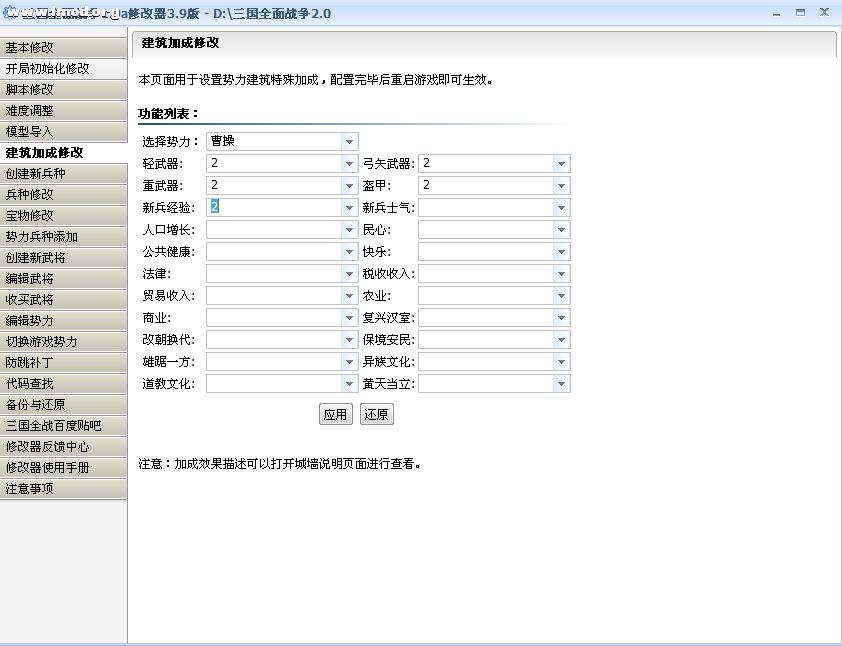Minimize the modifier window

click(777, 13)
